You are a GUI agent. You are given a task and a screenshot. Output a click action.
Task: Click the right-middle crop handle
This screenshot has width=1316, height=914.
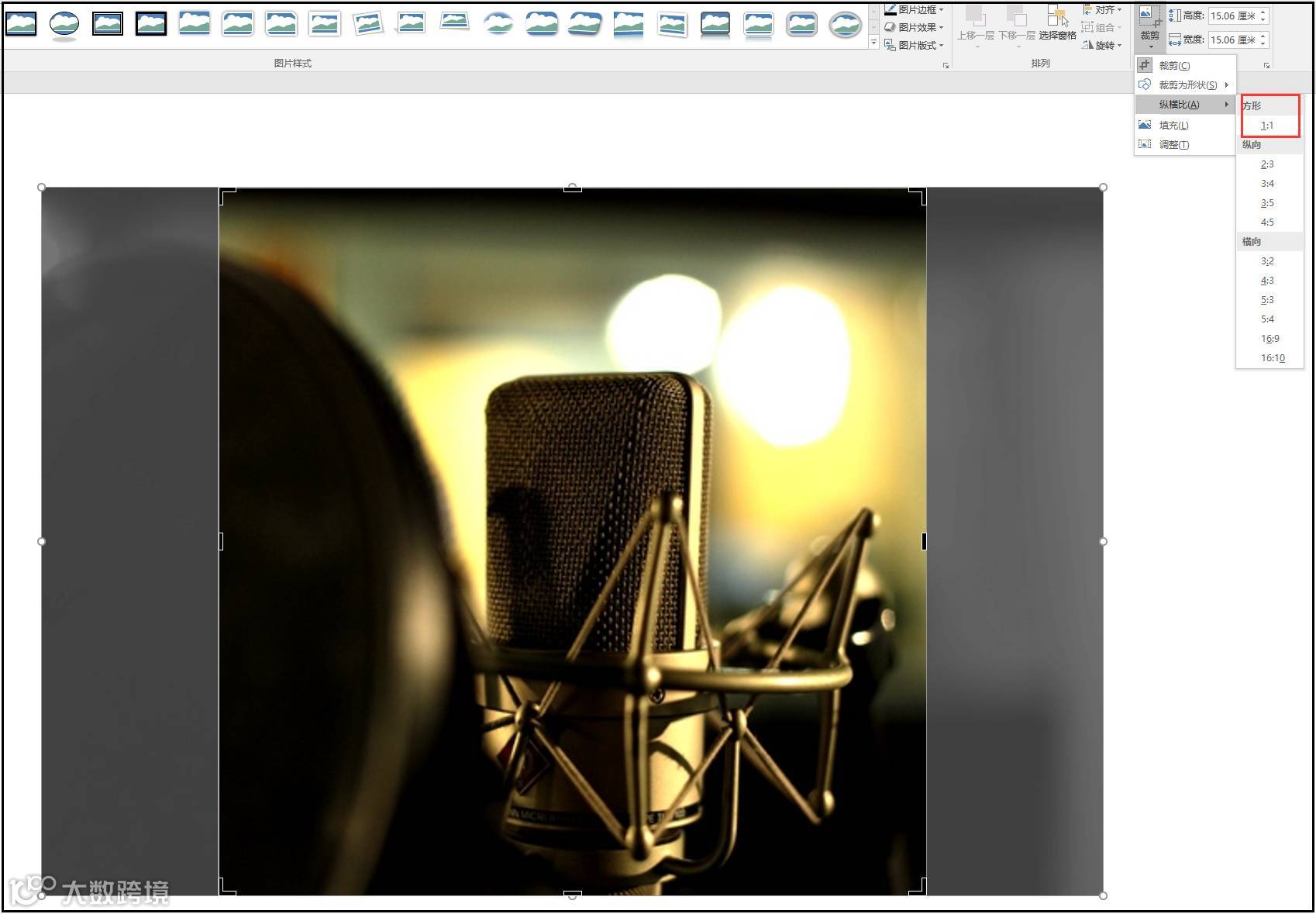(924, 541)
